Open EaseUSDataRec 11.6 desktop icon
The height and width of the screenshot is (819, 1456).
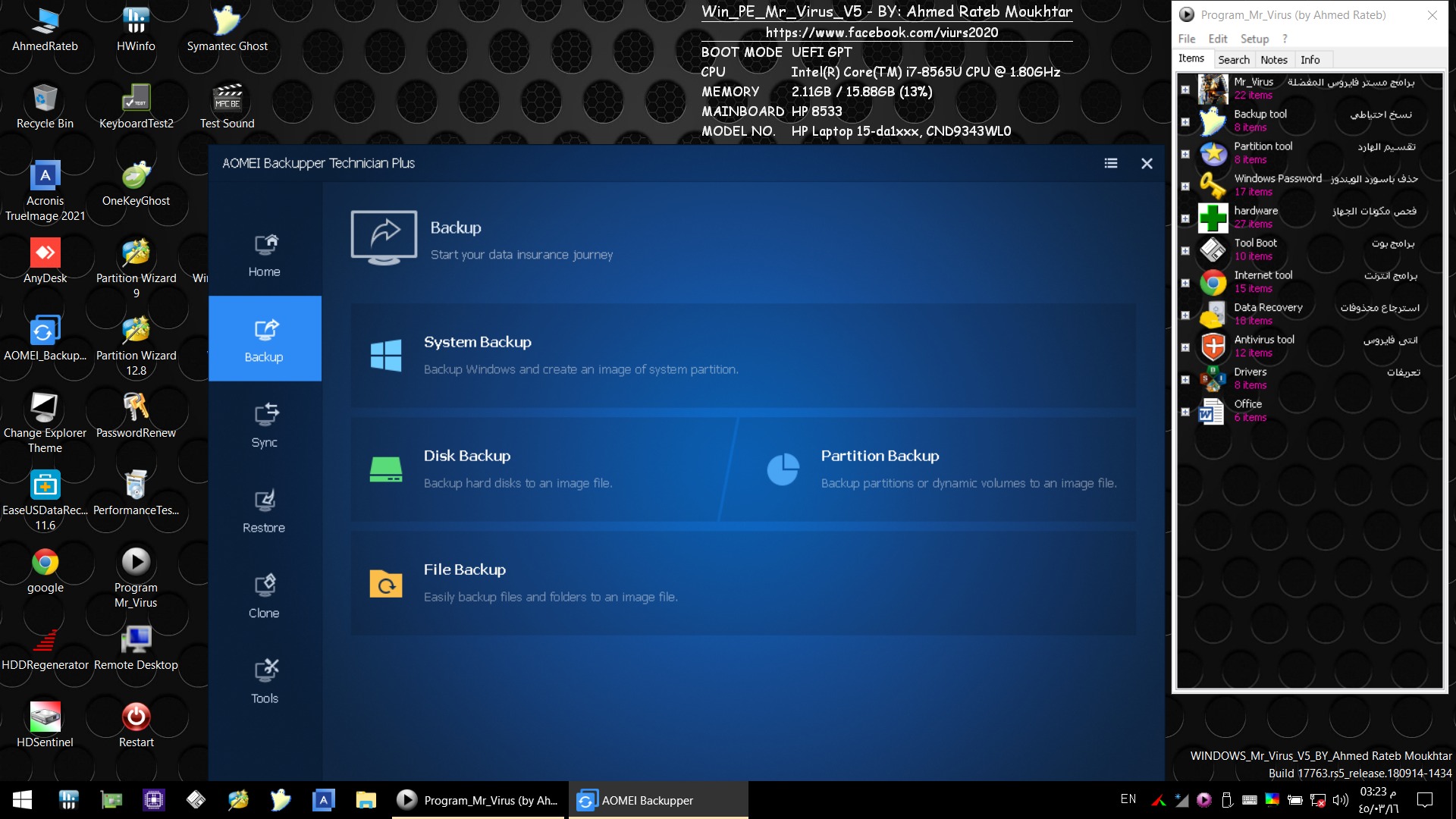click(45, 500)
